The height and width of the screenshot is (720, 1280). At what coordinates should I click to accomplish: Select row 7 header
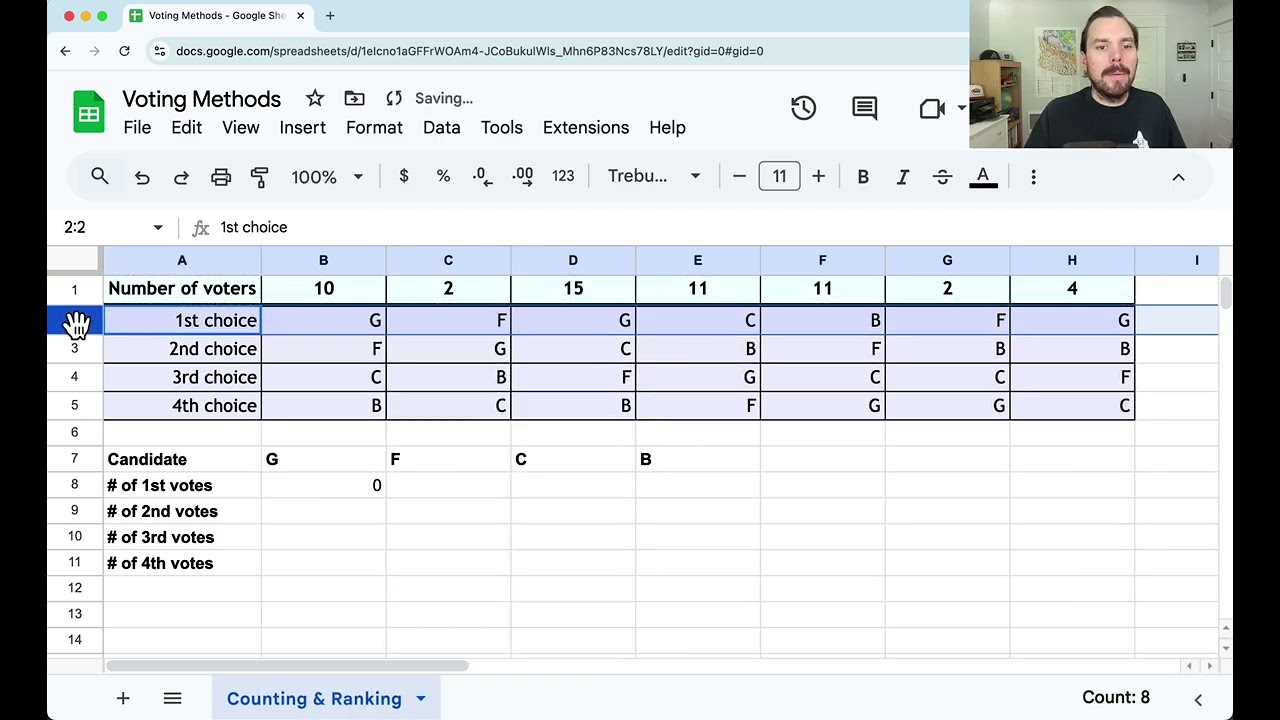tap(74, 459)
